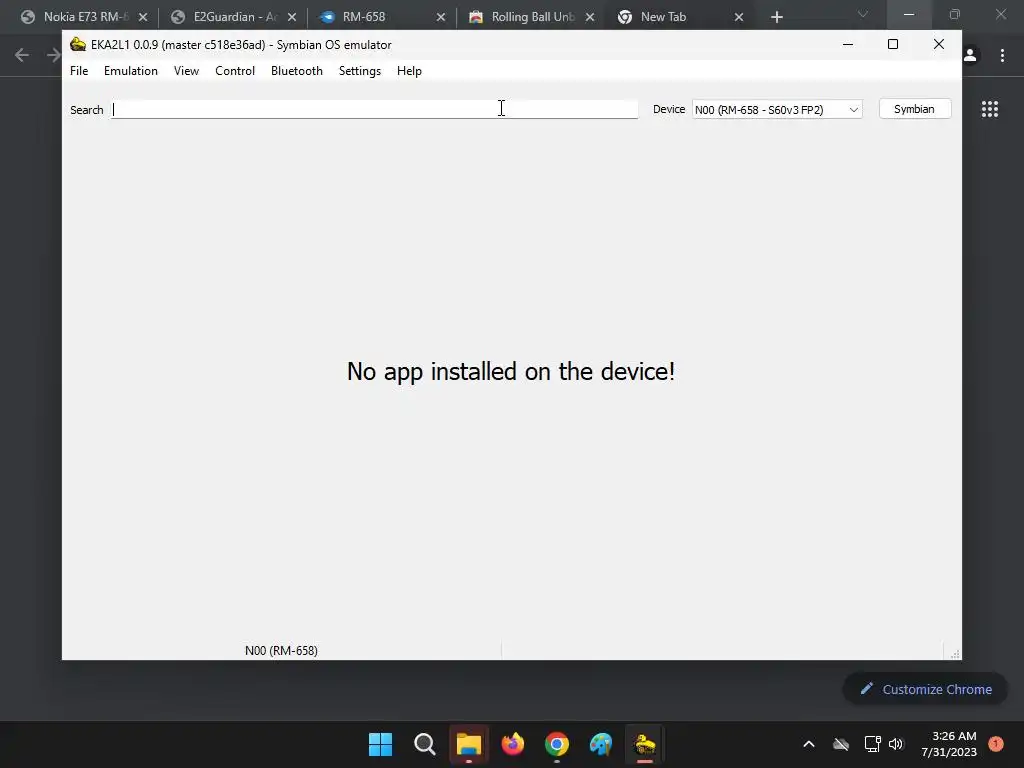Maximize the EKA2L1 emulator window

pyautogui.click(x=893, y=44)
